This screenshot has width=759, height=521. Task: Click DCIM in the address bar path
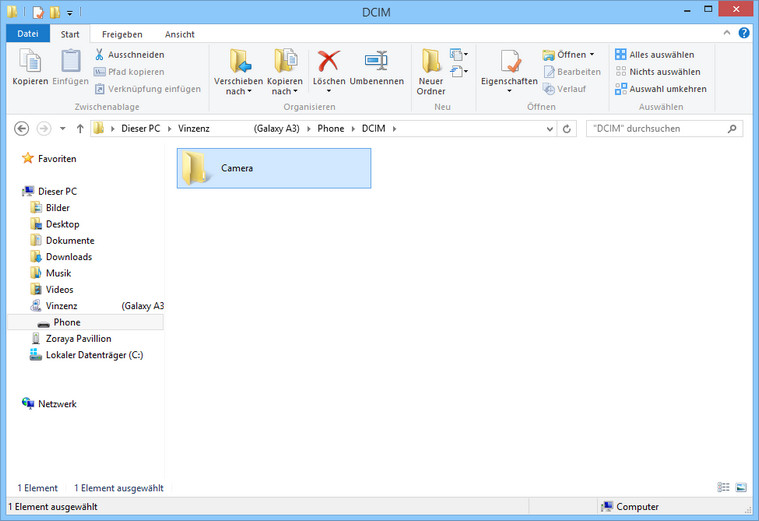coord(373,128)
